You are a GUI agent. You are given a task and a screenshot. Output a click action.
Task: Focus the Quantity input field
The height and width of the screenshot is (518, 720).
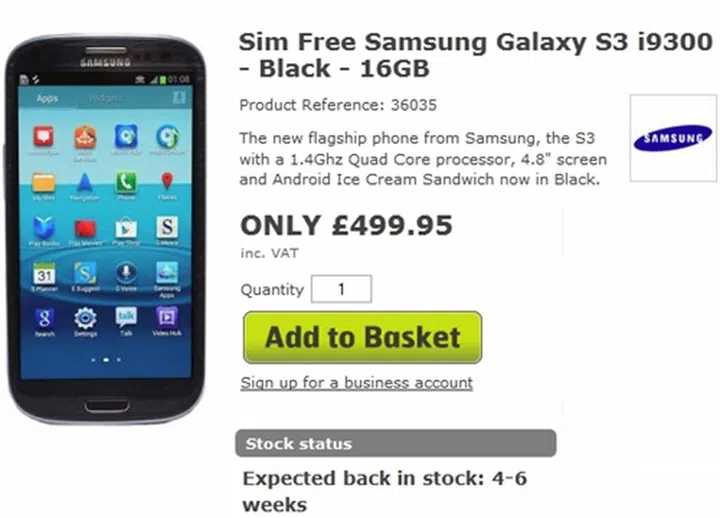tap(341, 289)
